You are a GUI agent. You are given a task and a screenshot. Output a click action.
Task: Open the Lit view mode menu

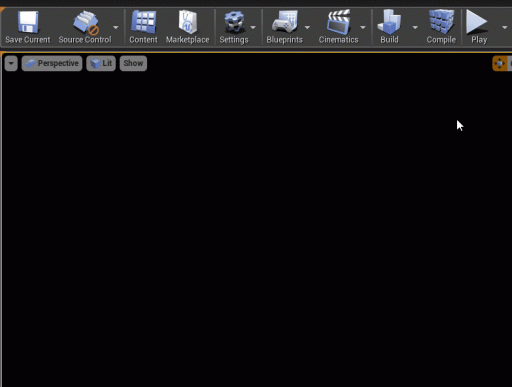[101, 63]
